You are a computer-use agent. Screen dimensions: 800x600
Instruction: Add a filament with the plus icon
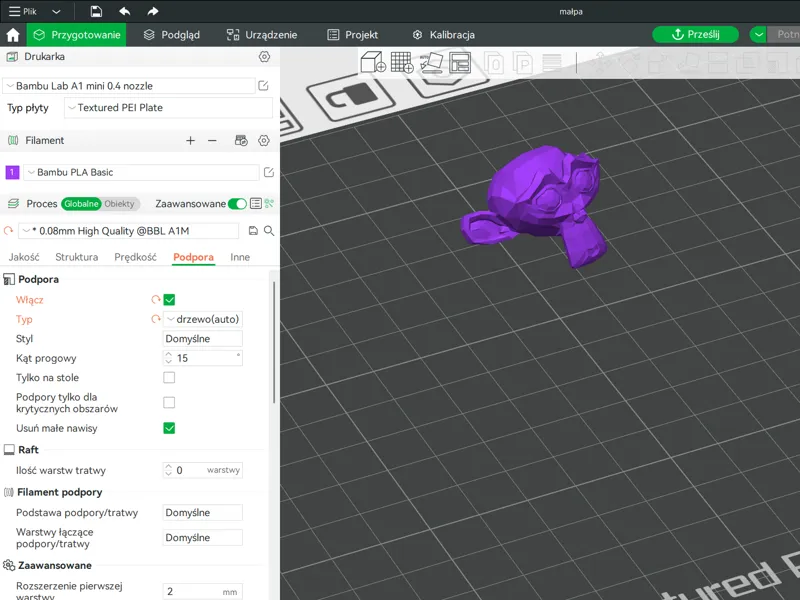(190, 140)
